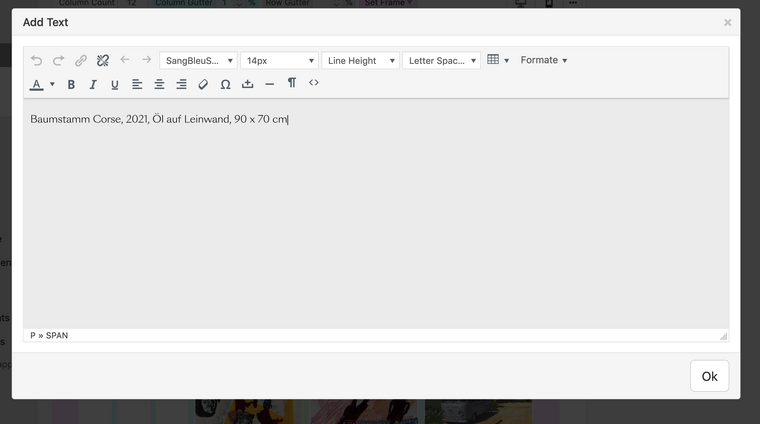Open the SangBleu font family dropdown
This screenshot has height=424, width=760.
(198, 61)
